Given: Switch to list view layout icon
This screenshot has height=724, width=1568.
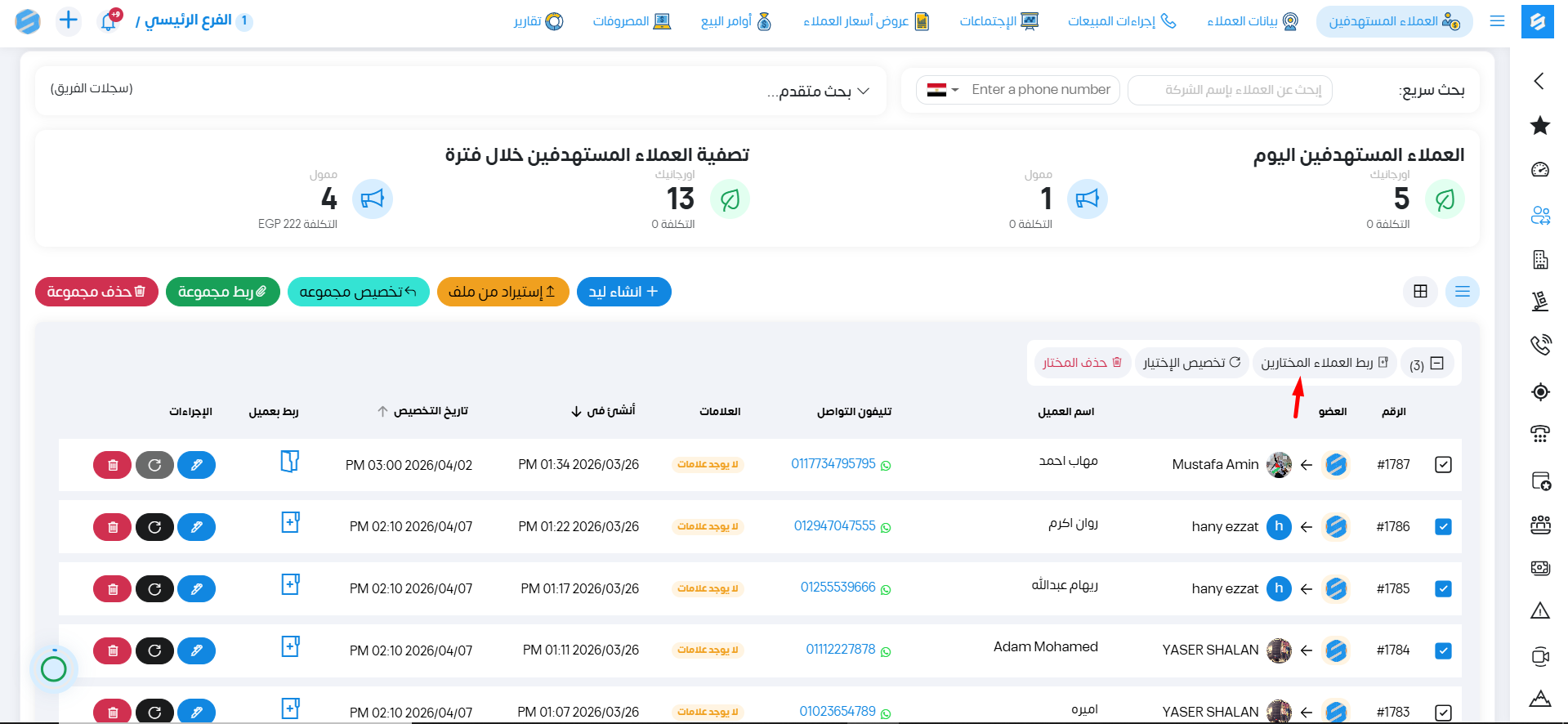Looking at the screenshot, I should tap(1462, 292).
